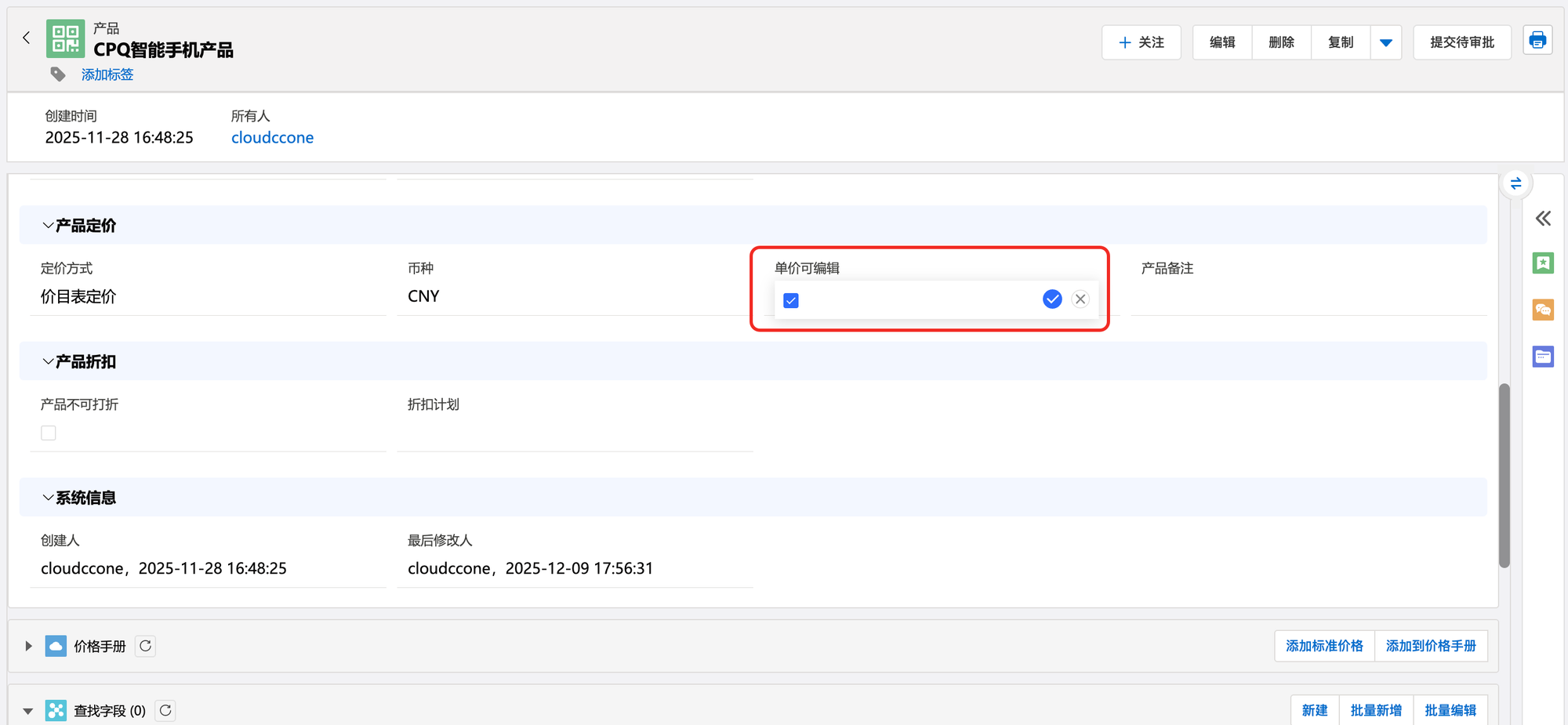
Task: Refresh the 查找字段 related list
Action: pyautogui.click(x=165, y=710)
